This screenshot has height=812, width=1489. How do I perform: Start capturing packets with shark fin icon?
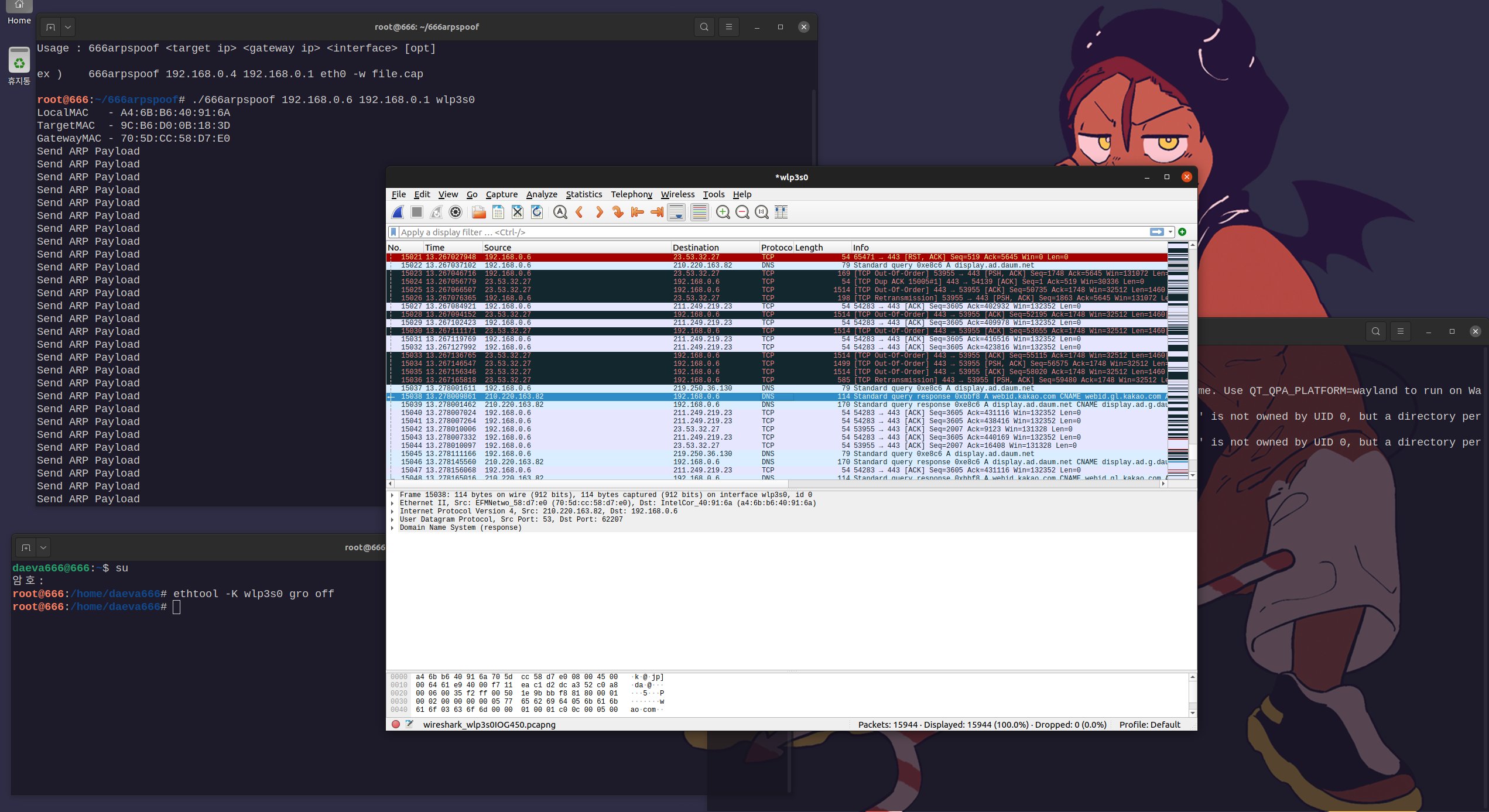pos(398,213)
